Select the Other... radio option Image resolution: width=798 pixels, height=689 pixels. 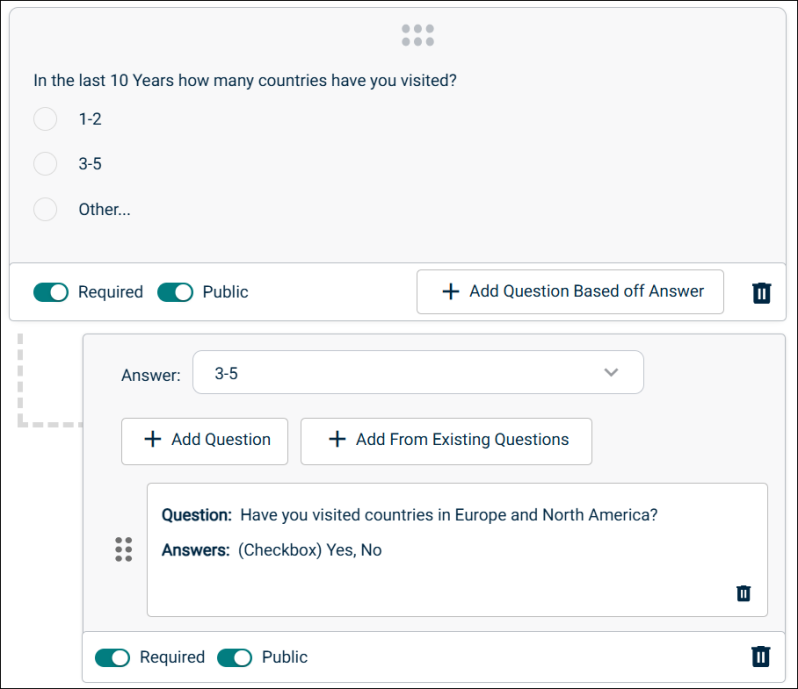point(45,209)
